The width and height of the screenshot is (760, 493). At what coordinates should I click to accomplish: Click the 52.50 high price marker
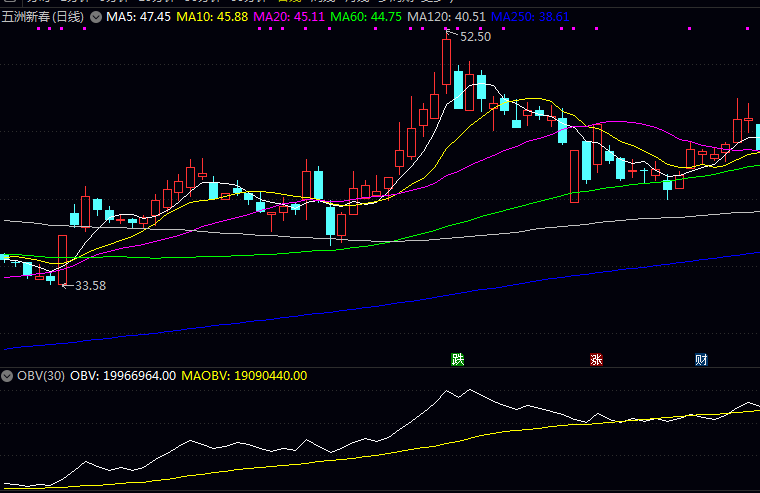[475, 37]
